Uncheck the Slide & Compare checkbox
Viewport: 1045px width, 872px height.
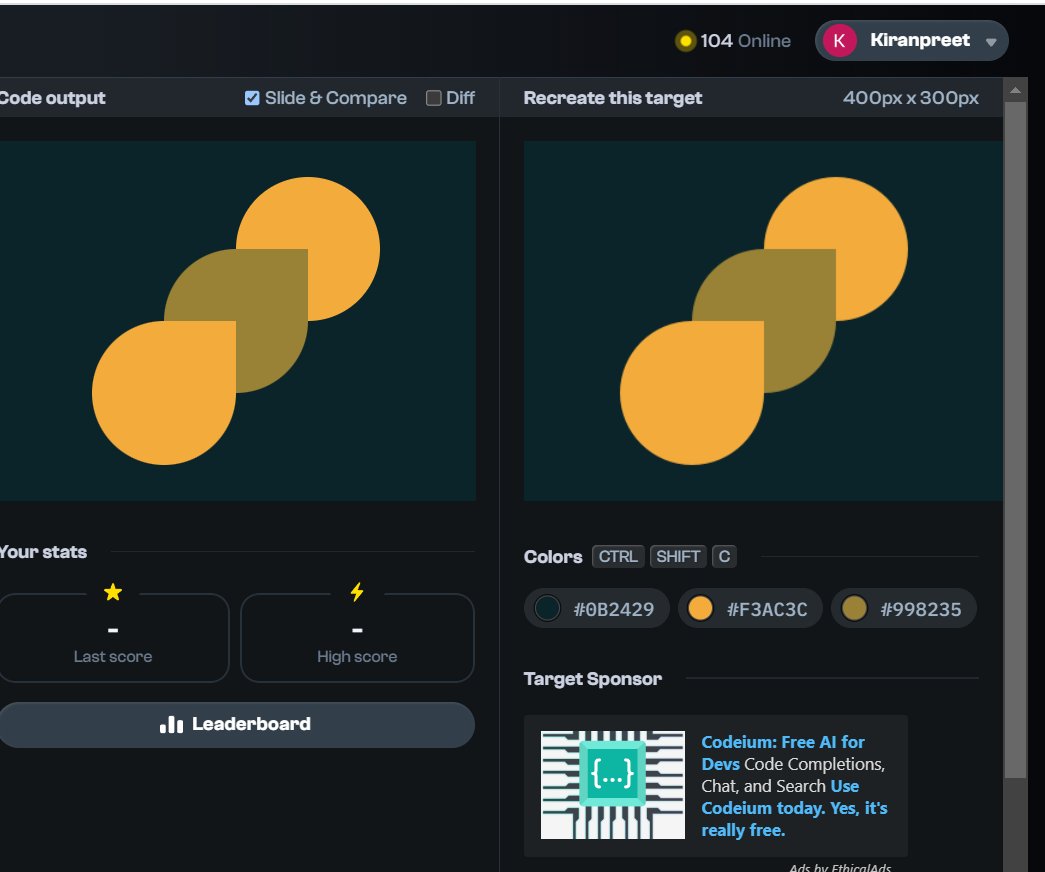click(x=252, y=98)
